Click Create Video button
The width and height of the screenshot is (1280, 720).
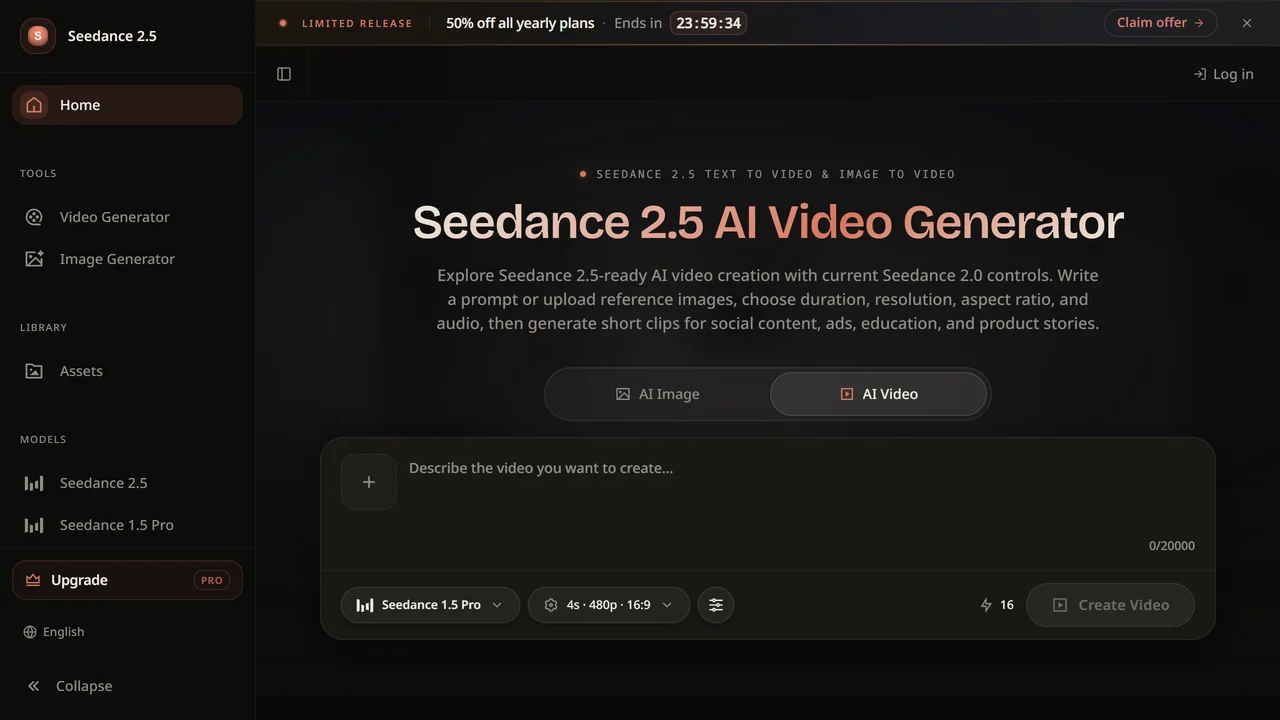(x=1110, y=605)
